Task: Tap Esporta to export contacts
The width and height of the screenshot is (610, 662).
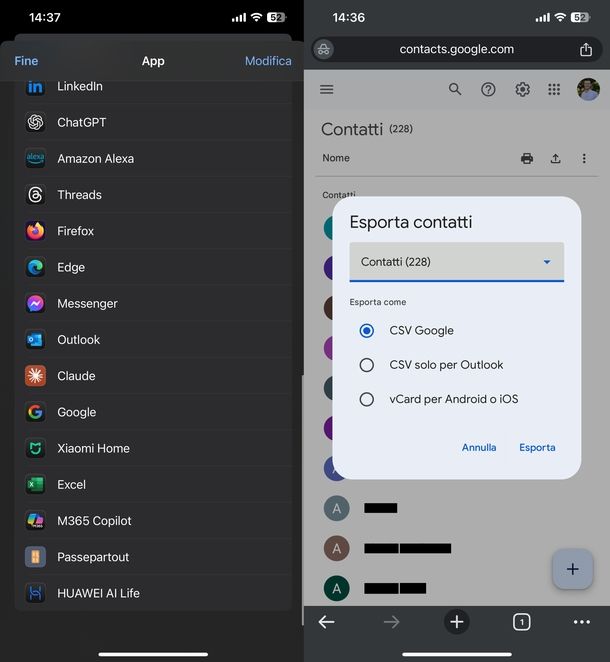Action: (537, 448)
